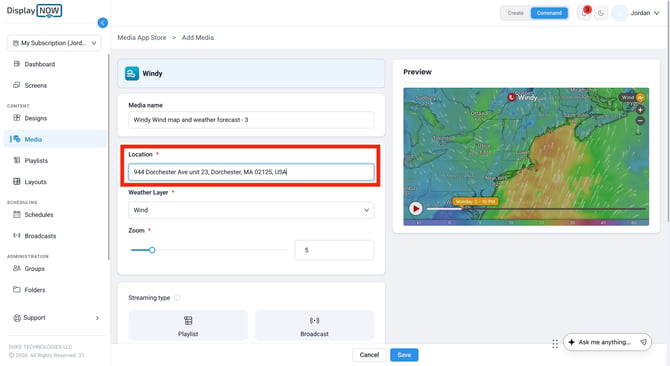The image size is (670, 366).
Task: Click into the Location address field
Action: (x=251, y=172)
